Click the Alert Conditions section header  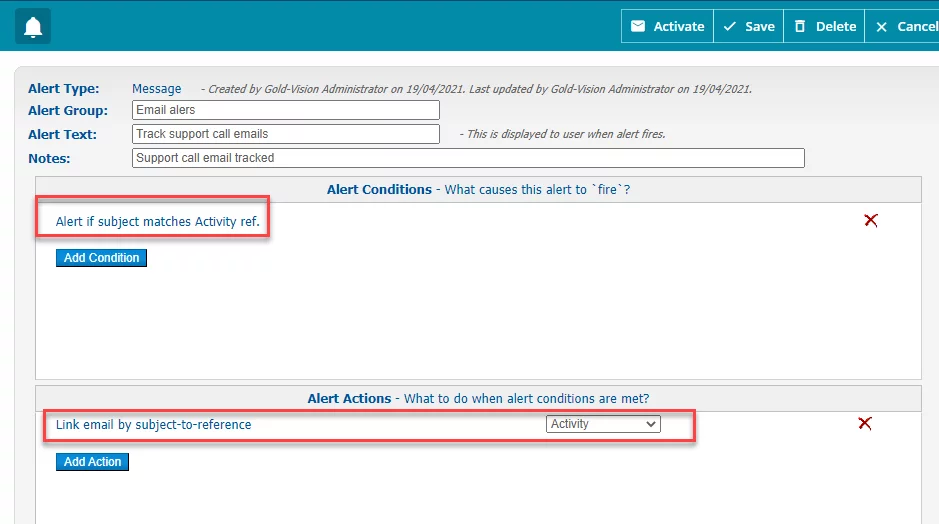(x=478, y=189)
